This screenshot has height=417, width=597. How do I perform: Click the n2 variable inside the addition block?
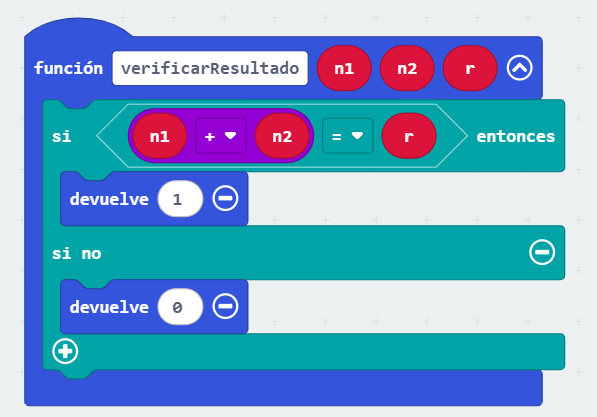(282, 136)
